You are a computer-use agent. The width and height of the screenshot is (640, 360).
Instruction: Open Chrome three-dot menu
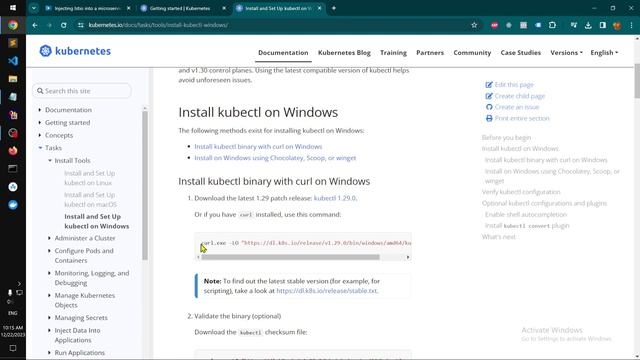point(631,25)
